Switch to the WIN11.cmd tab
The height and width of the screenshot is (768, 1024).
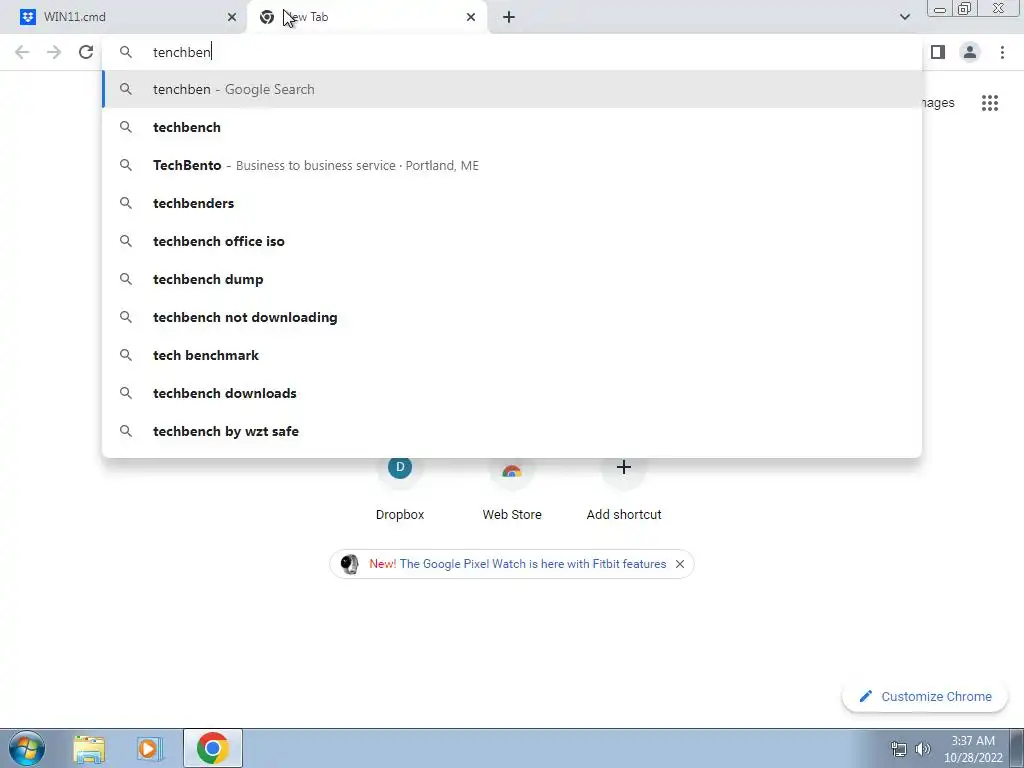point(124,17)
